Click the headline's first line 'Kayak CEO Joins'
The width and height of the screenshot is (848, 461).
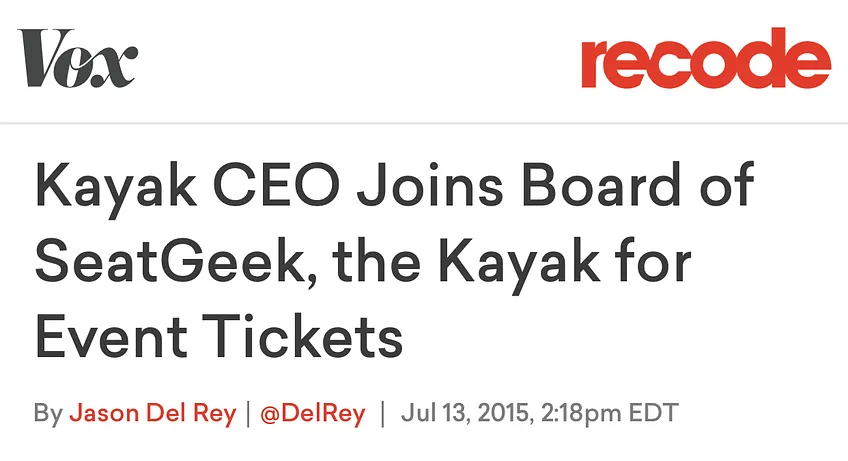pyautogui.click(x=269, y=186)
